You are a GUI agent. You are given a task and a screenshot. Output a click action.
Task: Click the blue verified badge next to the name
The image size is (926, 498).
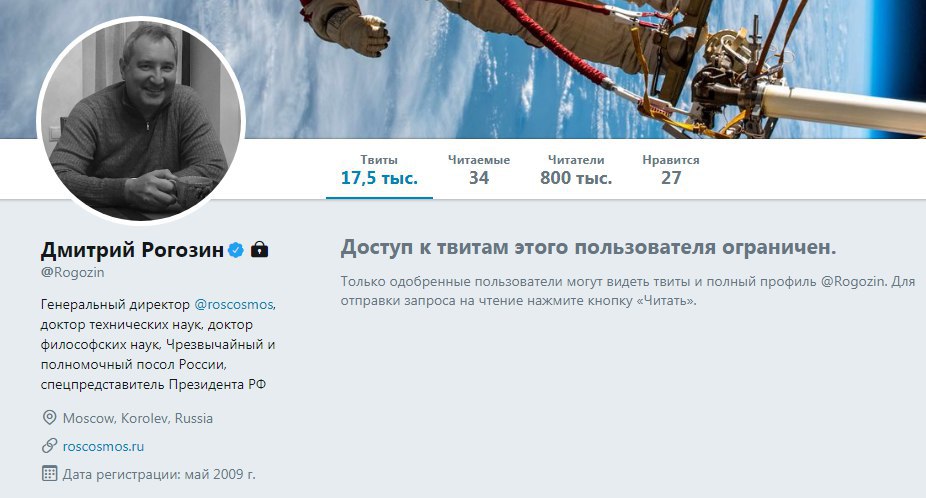click(x=236, y=250)
